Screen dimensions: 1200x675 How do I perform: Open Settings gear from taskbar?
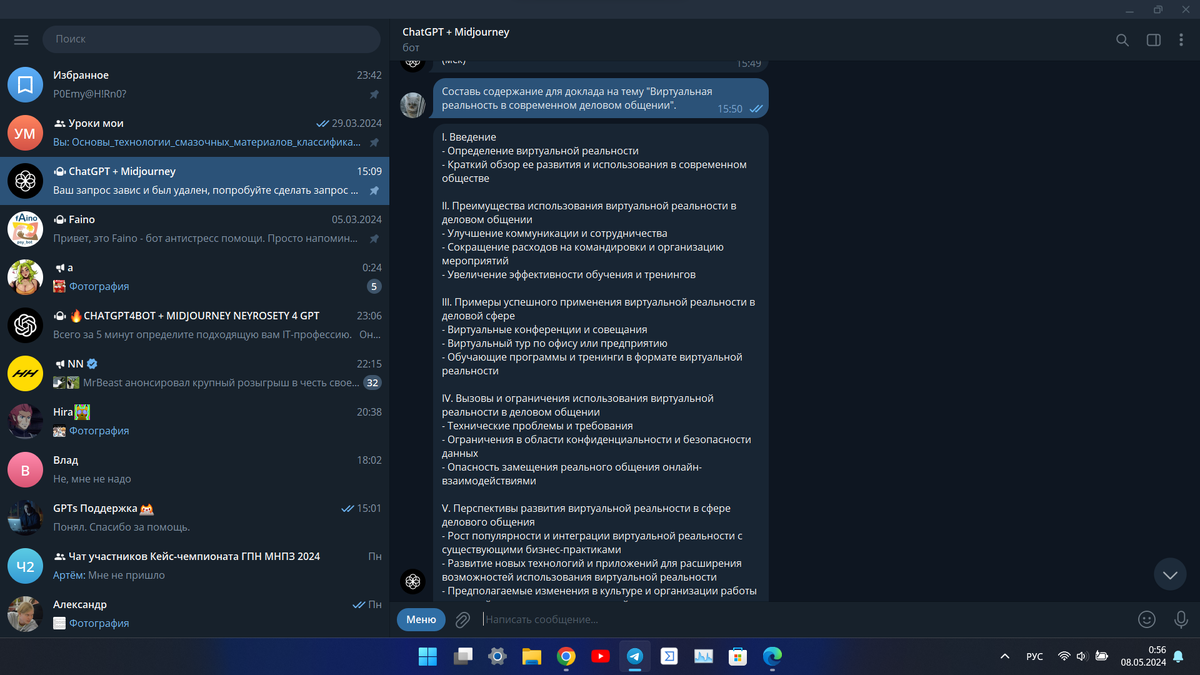[x=497, y=656]
